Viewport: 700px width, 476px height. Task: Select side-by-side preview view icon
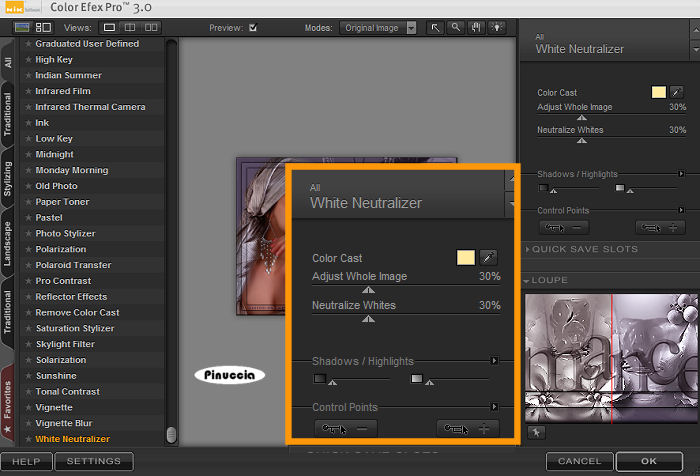(x=151, y=28)
